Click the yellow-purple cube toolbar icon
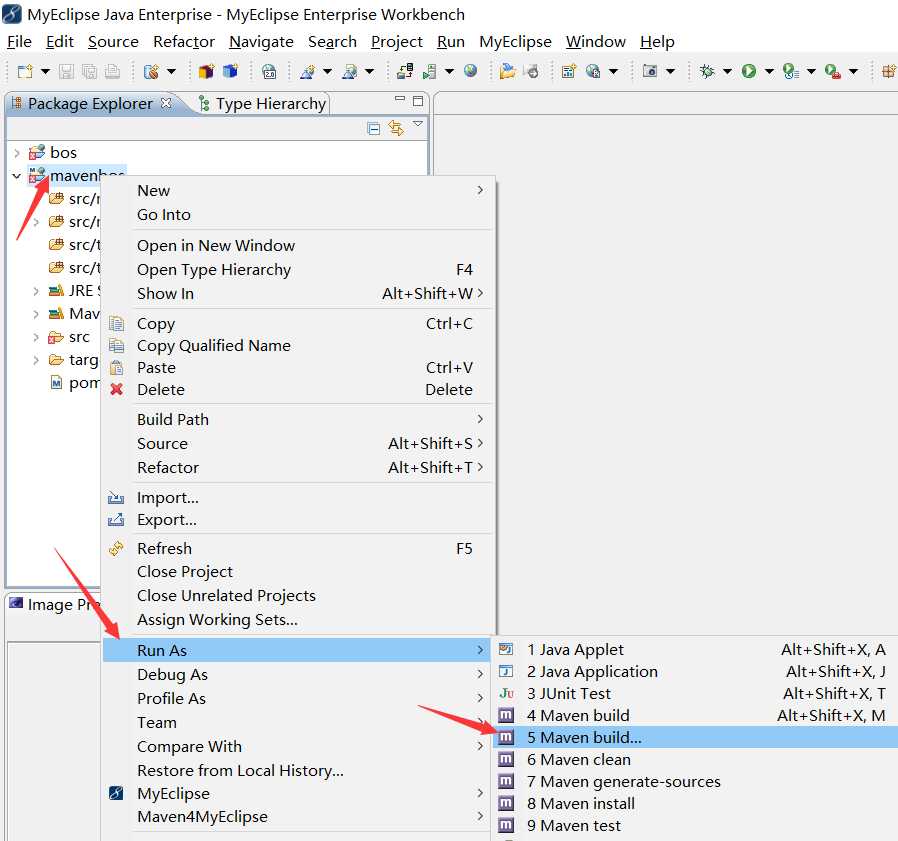The height and width of the screenshot is (841, 898). 206,71
